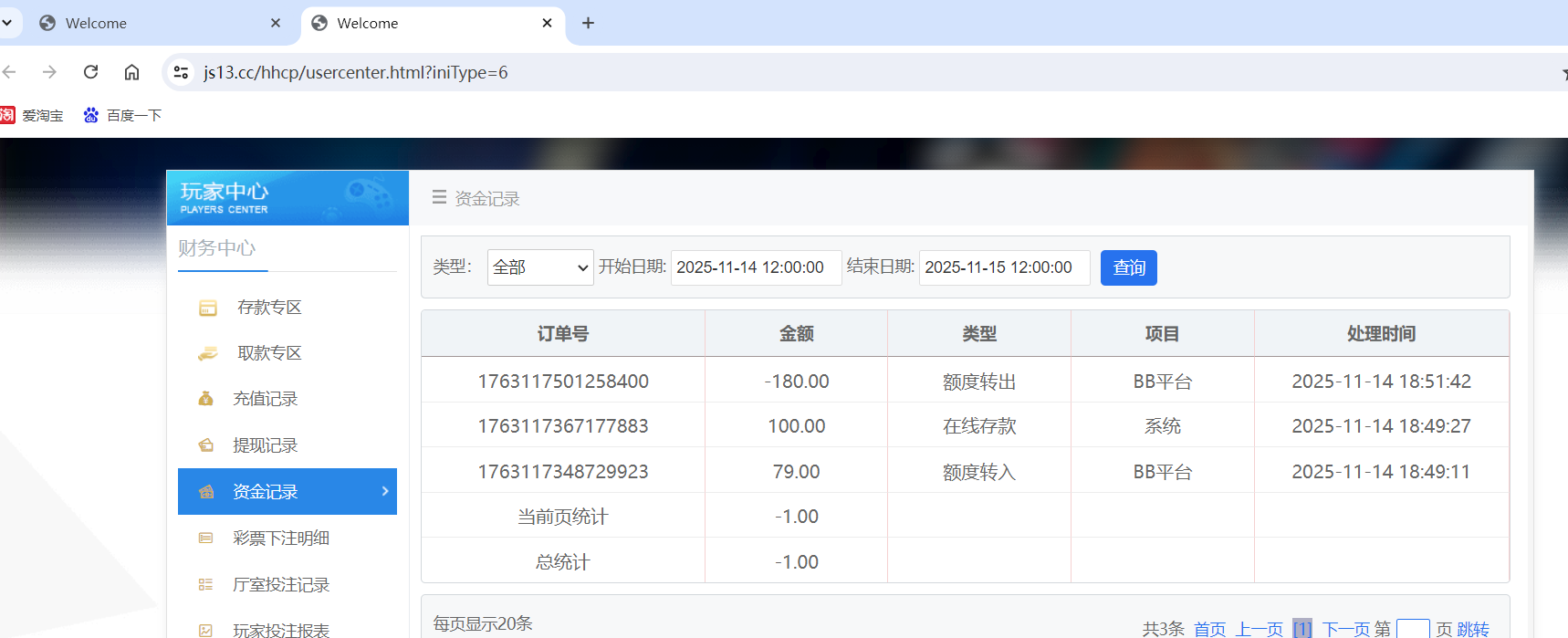This screenshot has width=1568, height=638.
Task: Close the first Welcome tab
Action: tap(276, 23)
